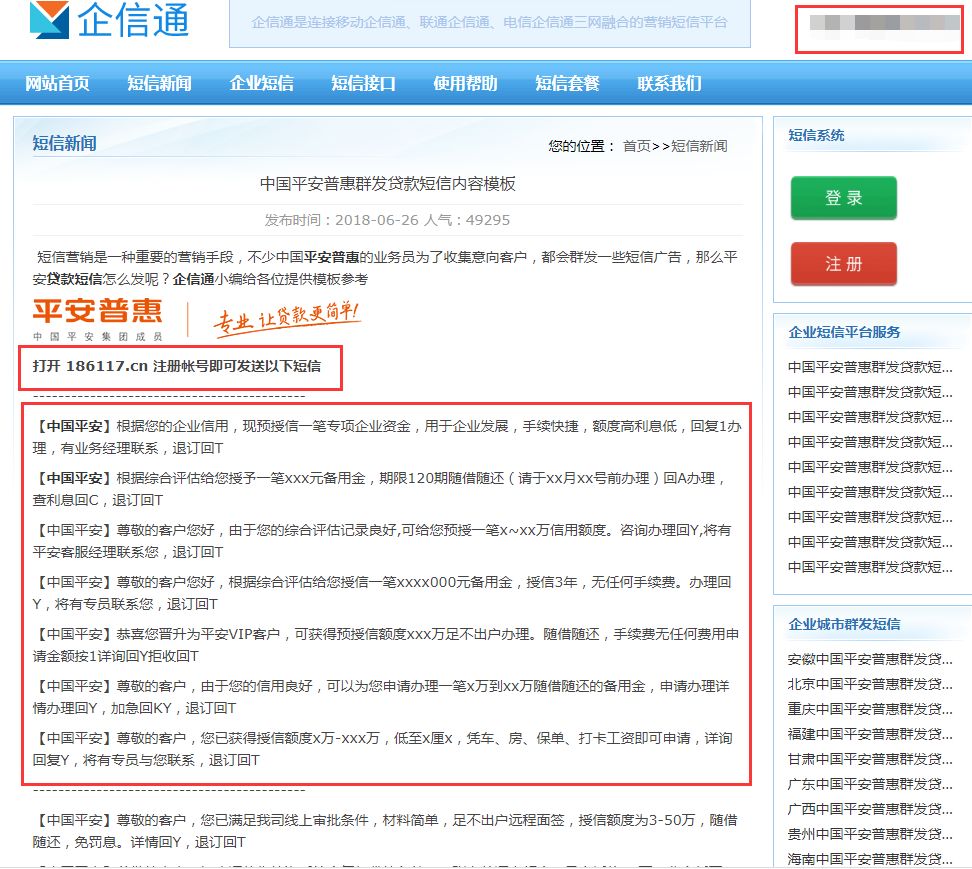
Task: Click the 企业城市群发短信 sidebar heading
Action: pos(844,625)
